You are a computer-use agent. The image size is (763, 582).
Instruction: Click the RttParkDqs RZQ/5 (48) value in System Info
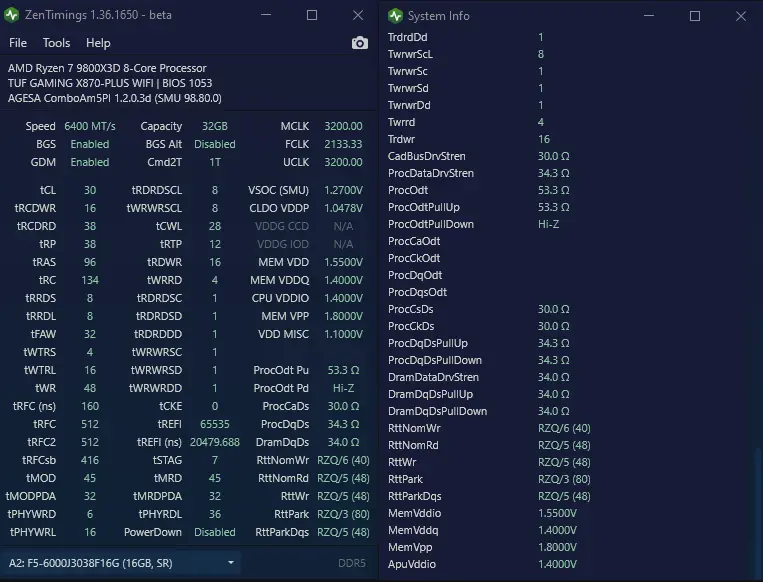564,496
